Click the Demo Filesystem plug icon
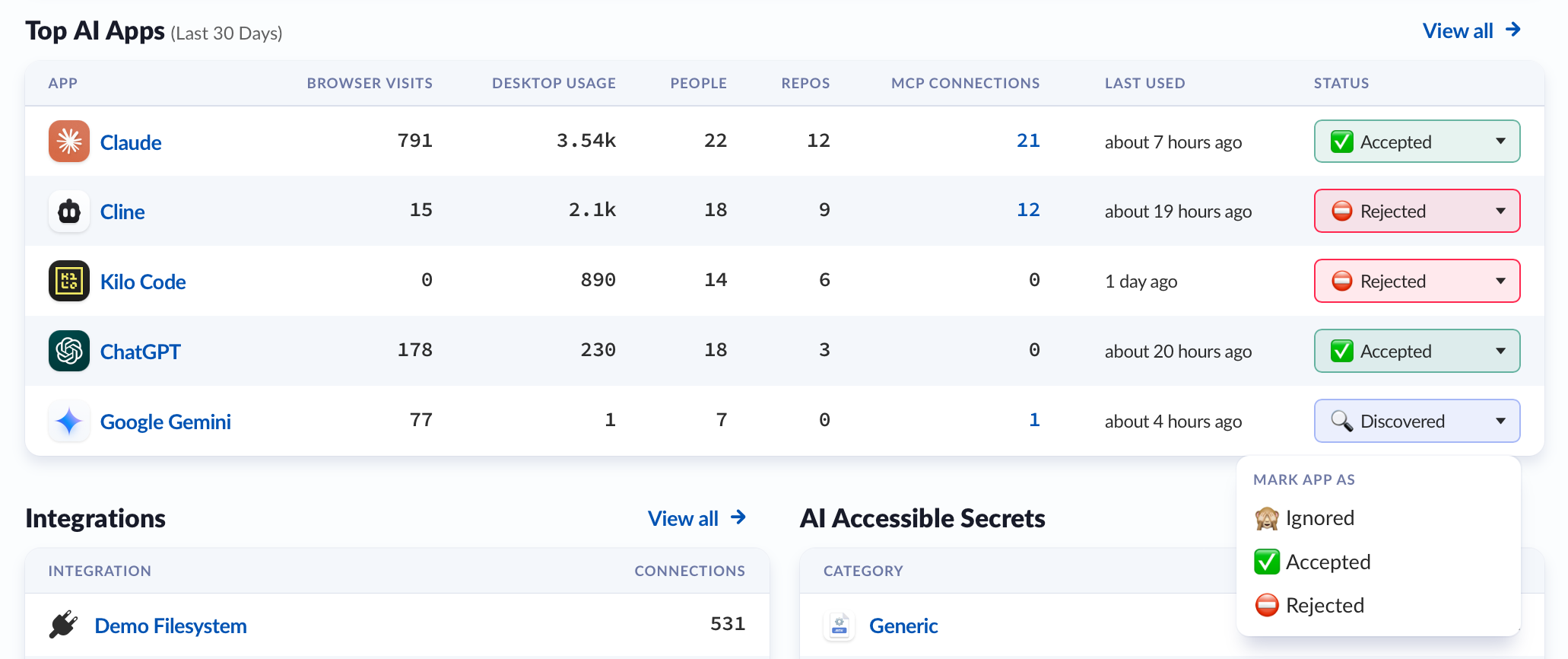The height and width of the screenshot is (659, 1568). [x=64, y=625]
